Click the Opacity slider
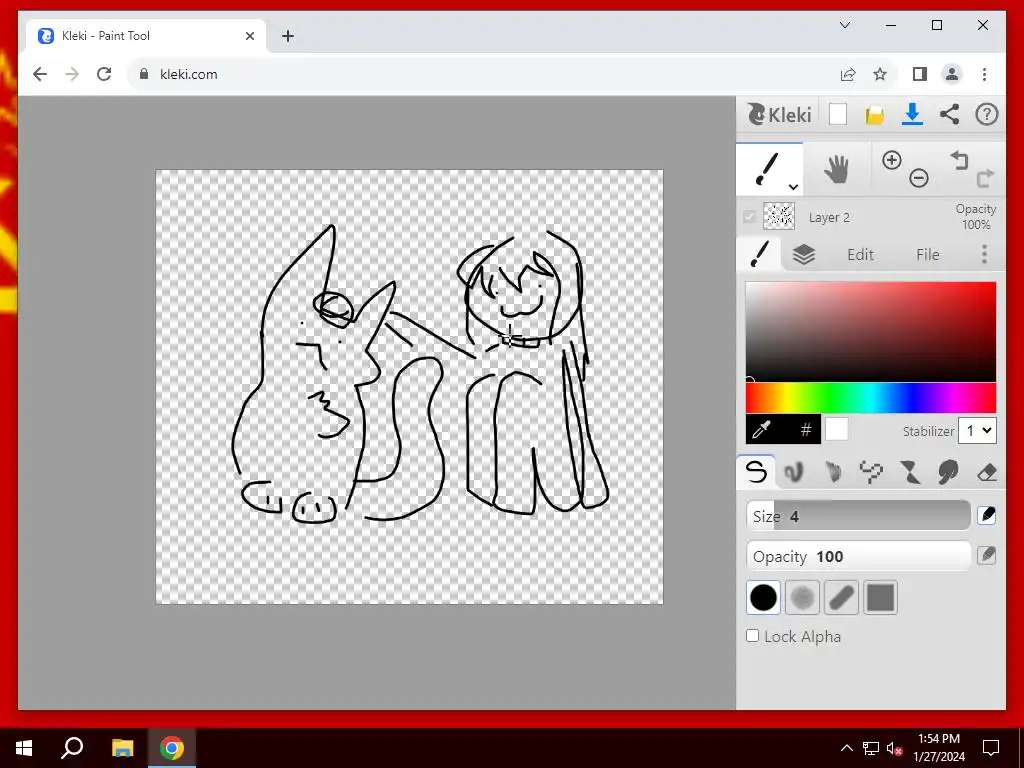1024x768 pixels. point(858,556)
